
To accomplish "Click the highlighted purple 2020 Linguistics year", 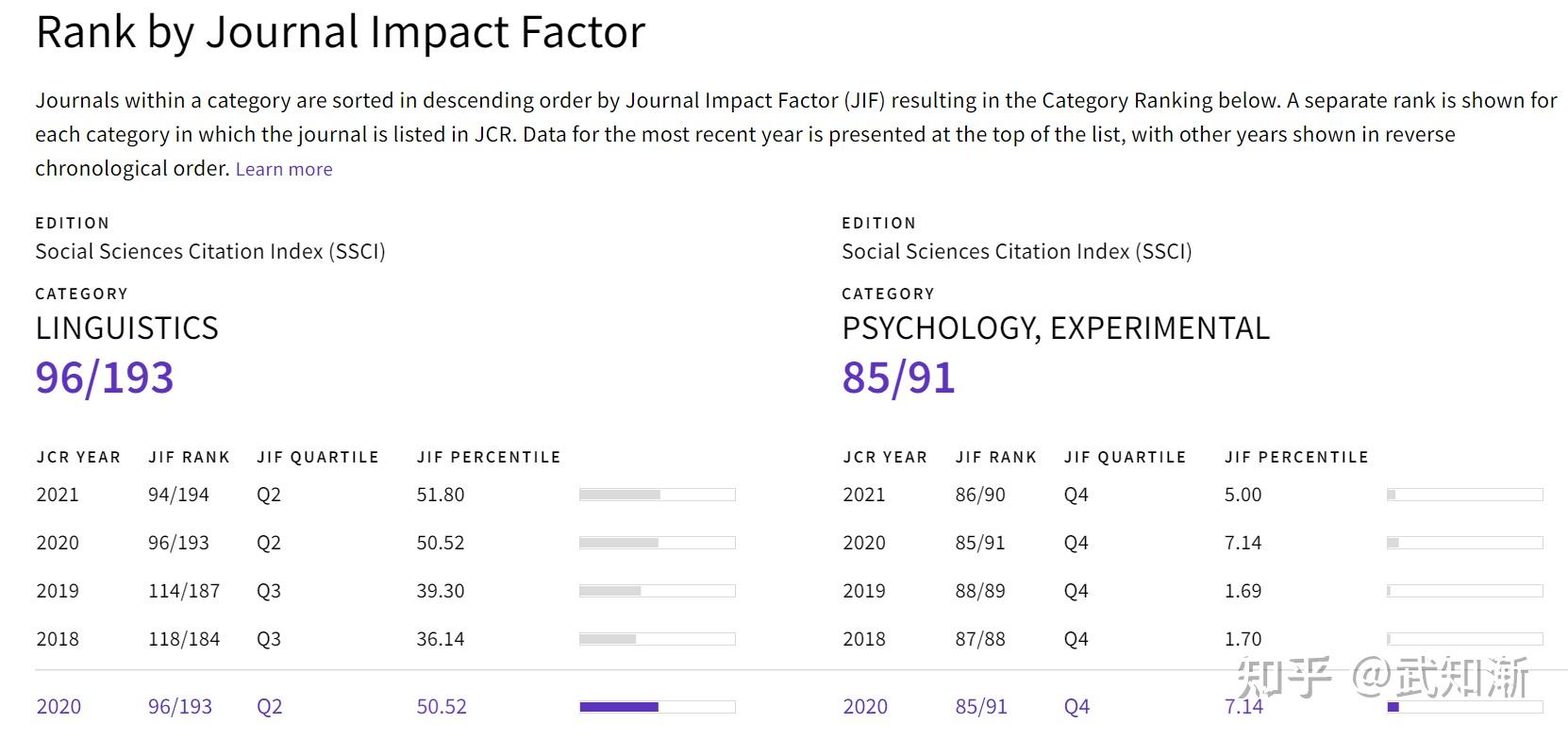I will (x=58, y=706).
